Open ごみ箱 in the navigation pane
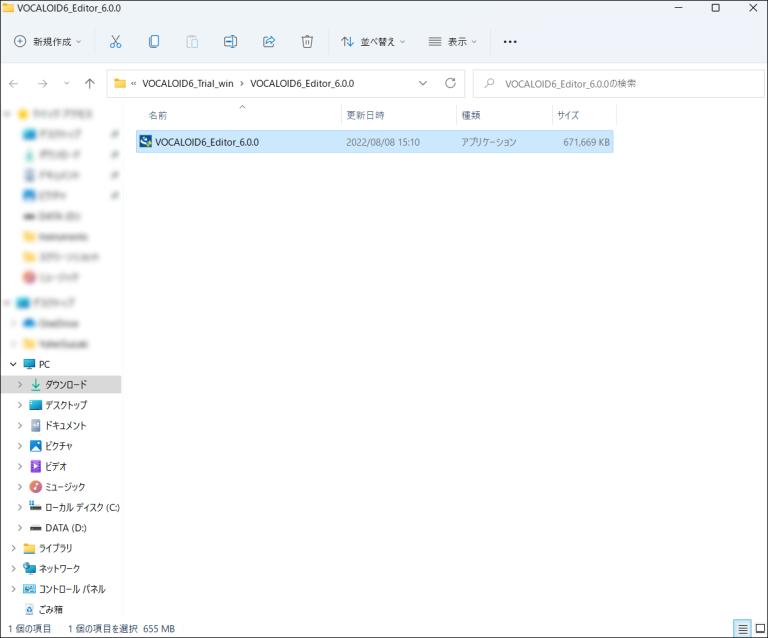768x638 pixels. (51, 609)
